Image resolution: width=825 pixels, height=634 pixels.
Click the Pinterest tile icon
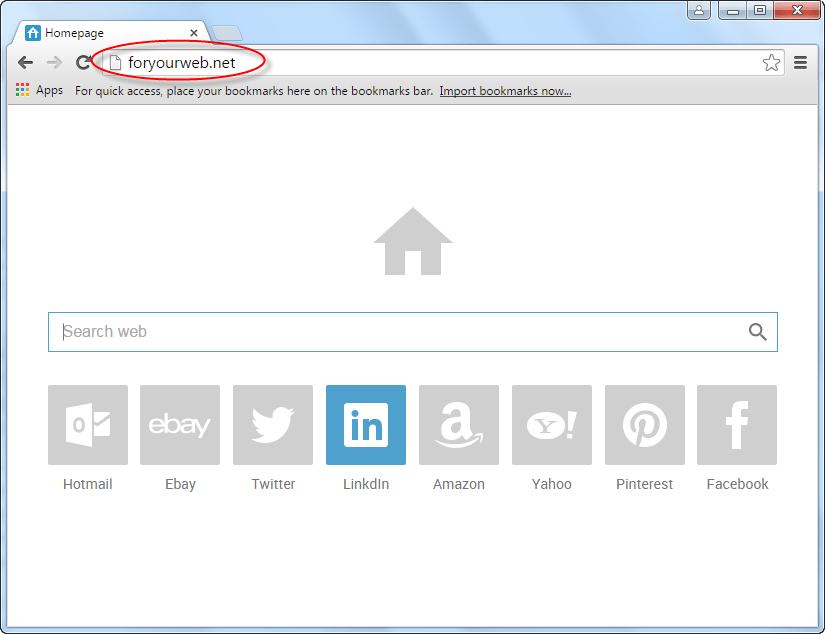click(645, 425)
